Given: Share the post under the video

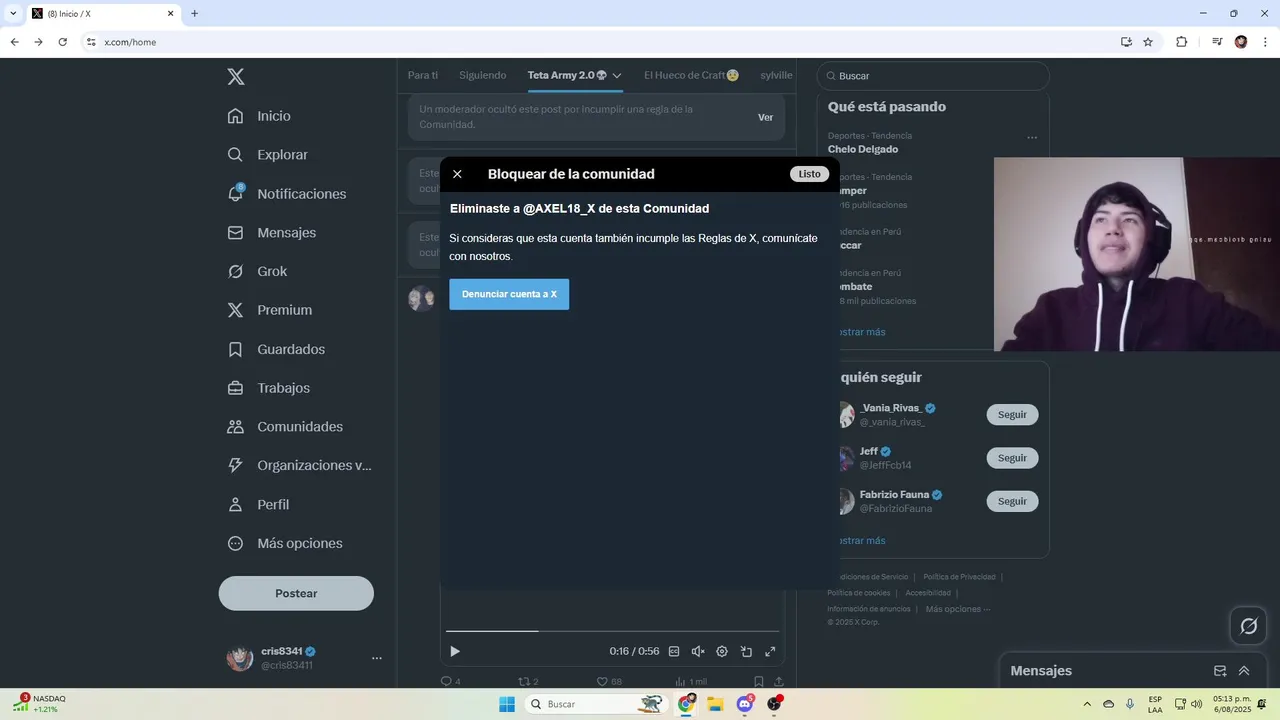Looking at the screenshot, I should coord(779,682).
